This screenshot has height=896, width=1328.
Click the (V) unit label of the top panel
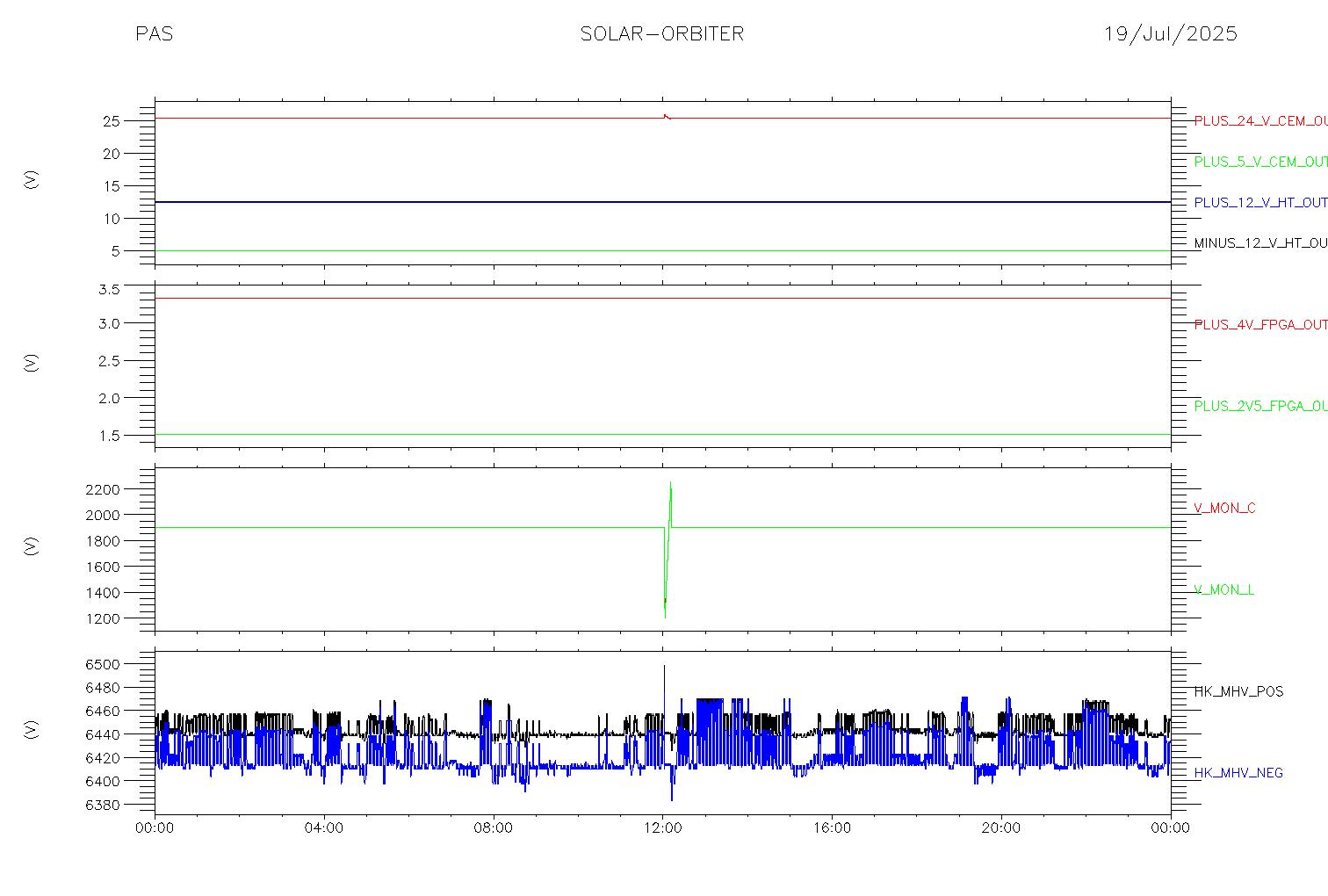point(32,180)
